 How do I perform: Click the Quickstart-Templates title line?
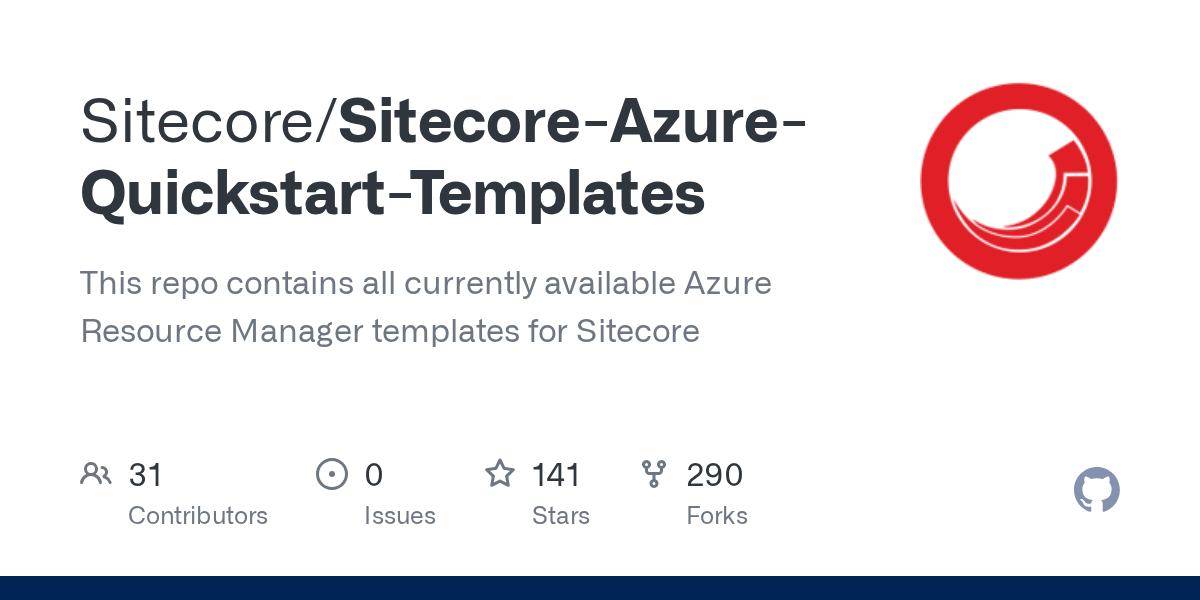click(392, 194)
